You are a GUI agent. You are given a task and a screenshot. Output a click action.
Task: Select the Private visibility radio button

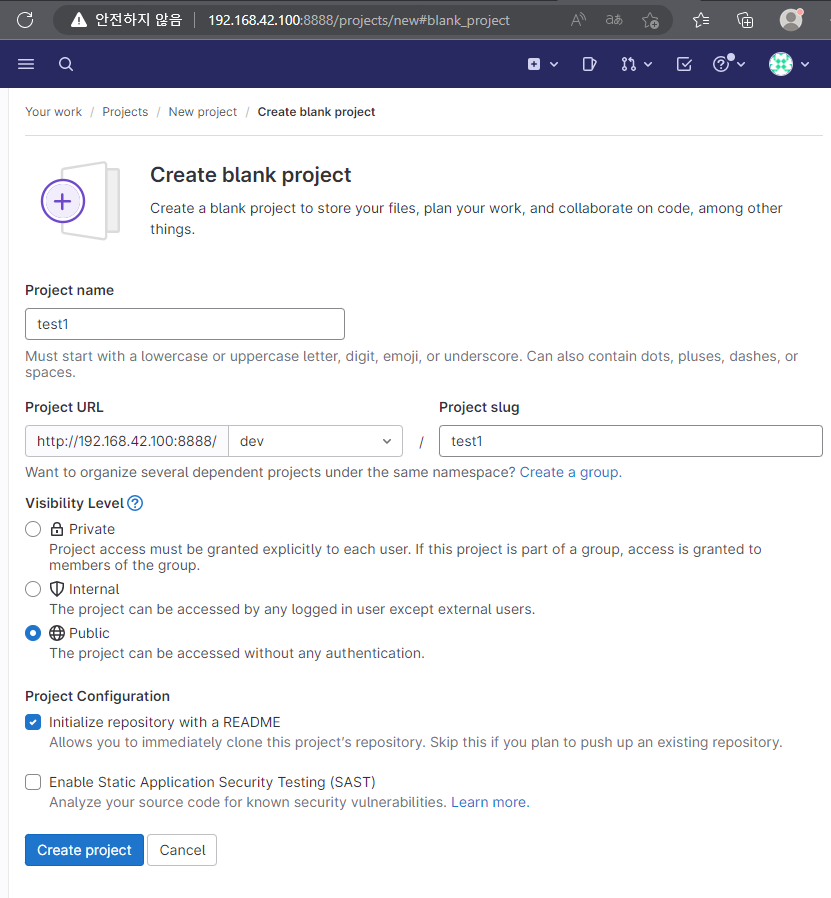tap(33, 529)
